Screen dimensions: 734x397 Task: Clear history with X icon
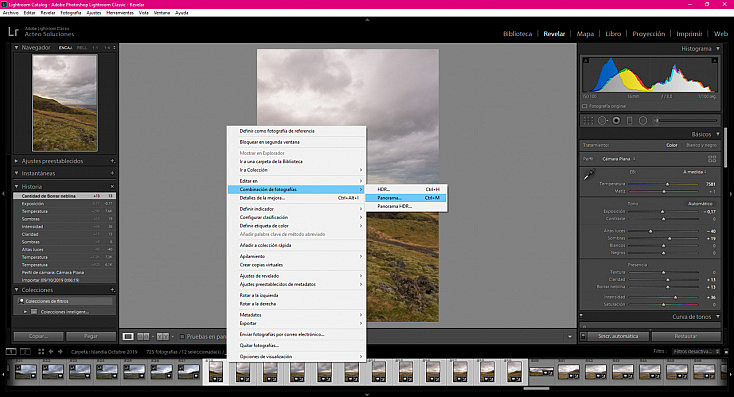[112, 186]
